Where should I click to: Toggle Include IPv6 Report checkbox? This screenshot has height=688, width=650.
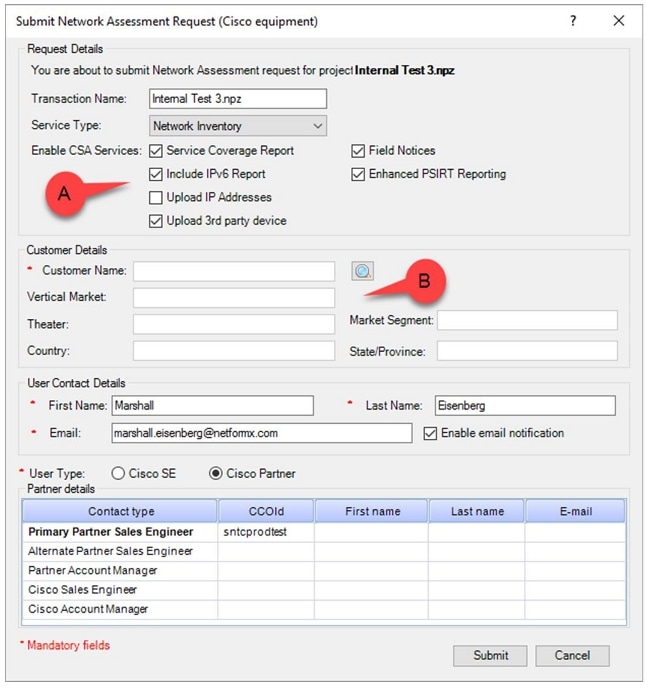coord(155,174)
